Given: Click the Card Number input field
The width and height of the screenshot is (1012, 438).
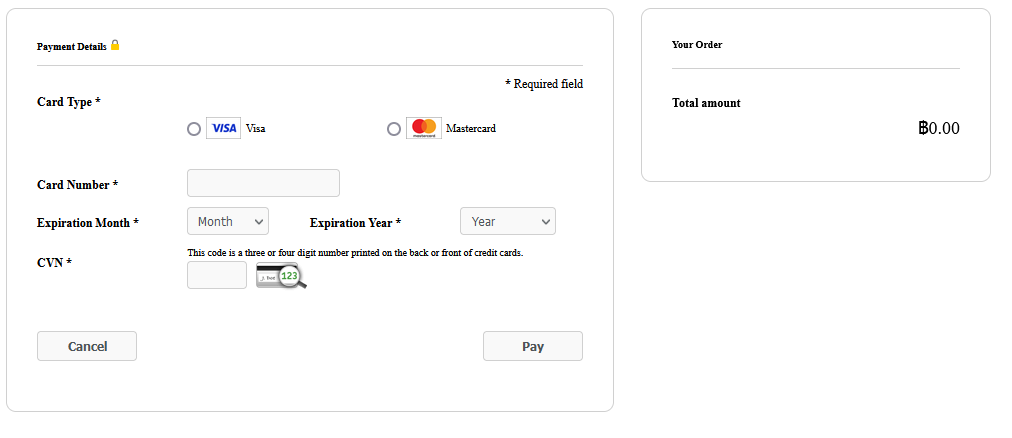Looking at the screenshot, I should (263, 183).
